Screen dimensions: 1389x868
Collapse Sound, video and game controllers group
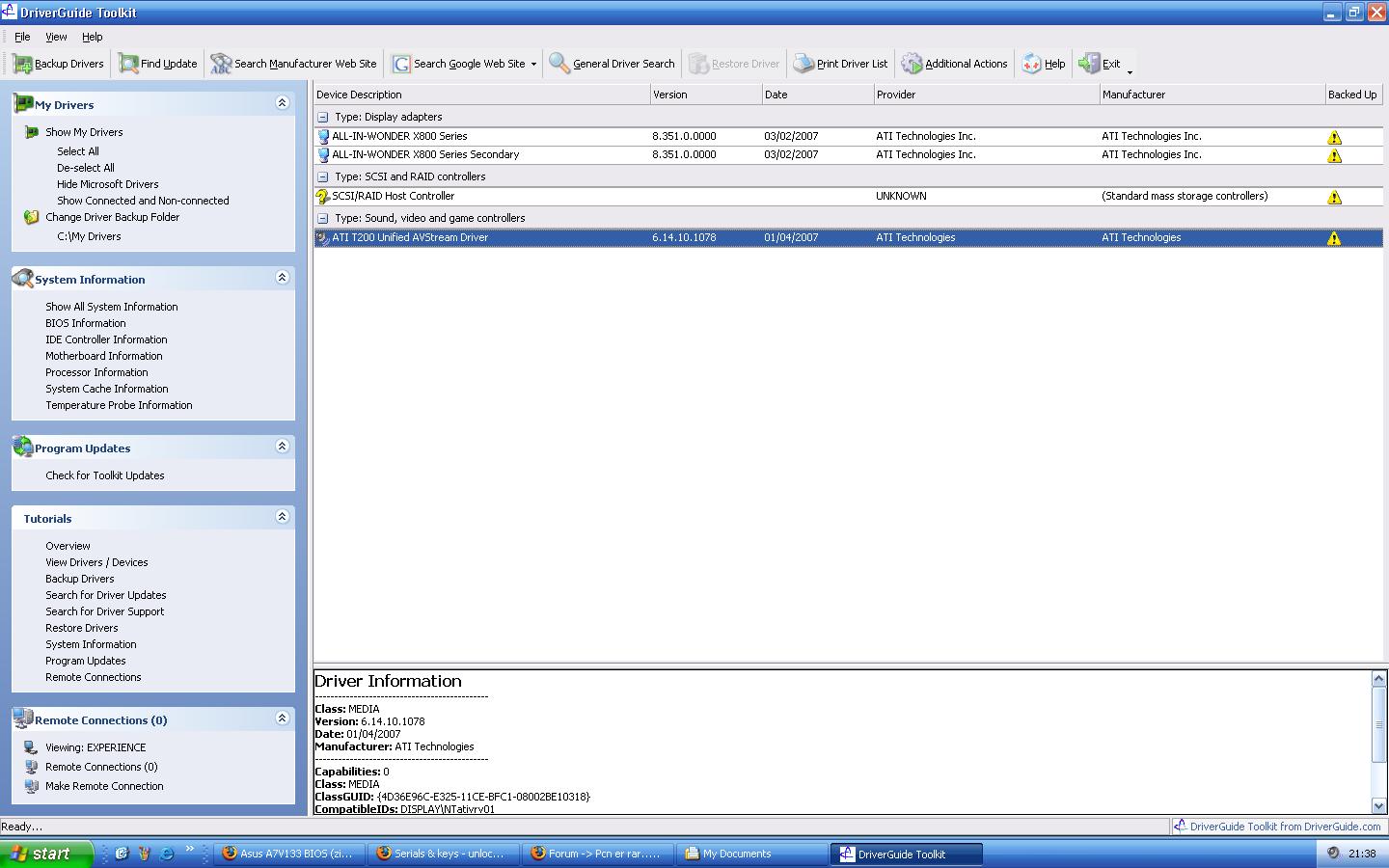[x=323, y=218]
